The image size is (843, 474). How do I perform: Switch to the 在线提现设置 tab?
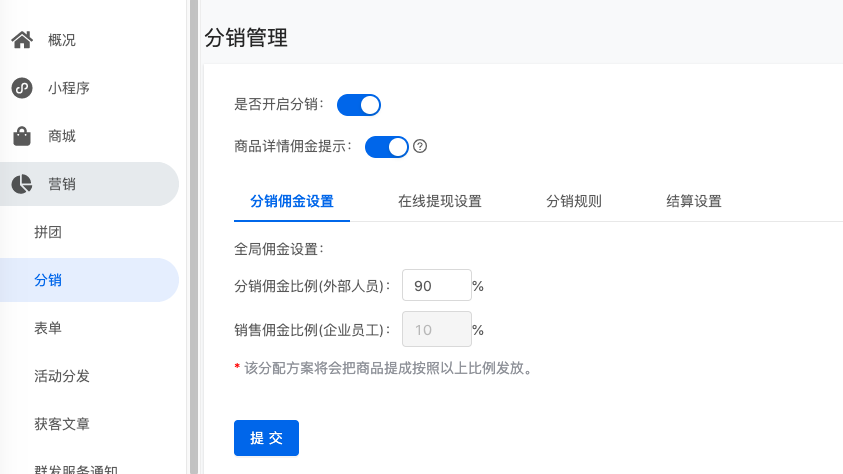pos(440,202)
